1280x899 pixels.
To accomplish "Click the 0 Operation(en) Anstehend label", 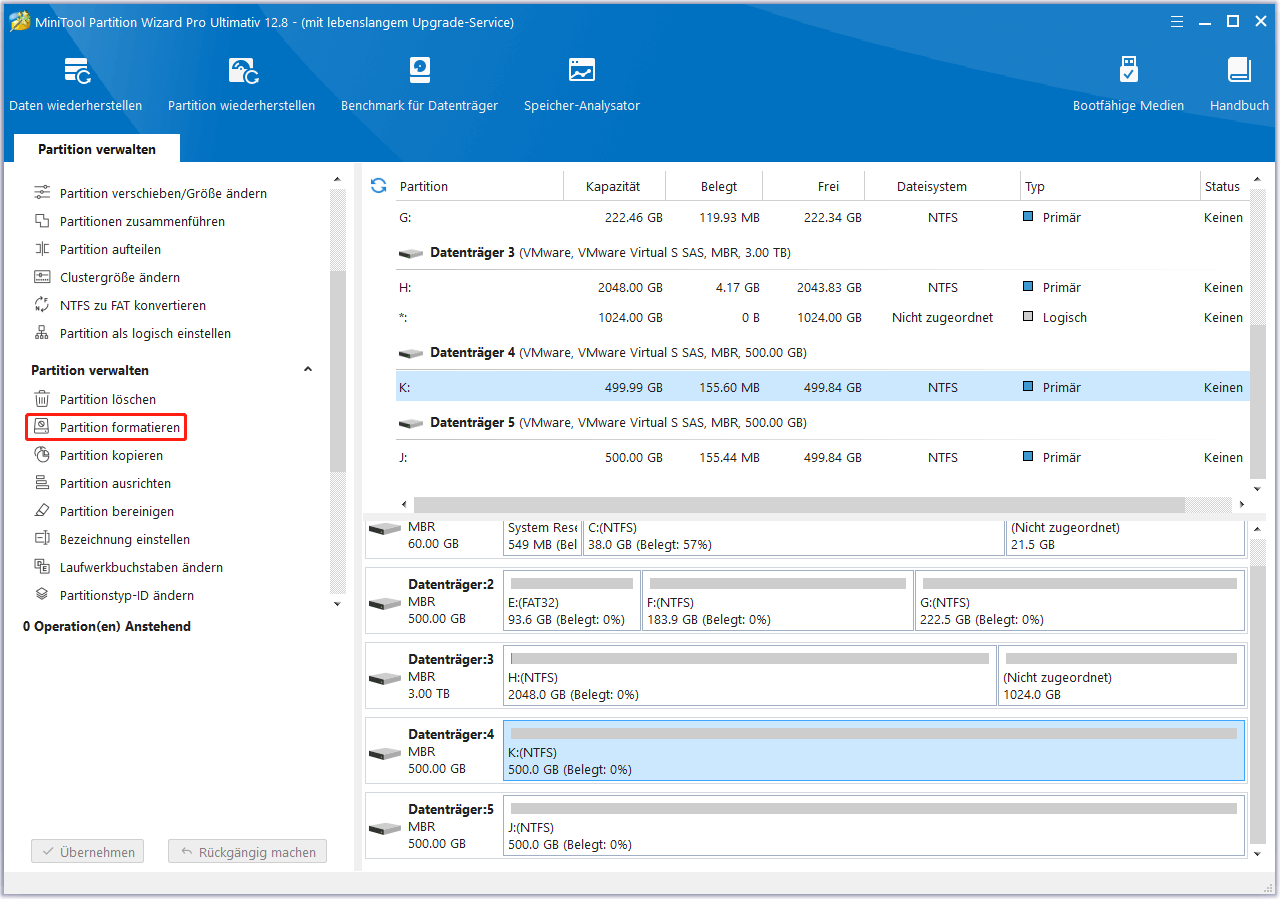I will pyautogui.click(x=107, y=626).
